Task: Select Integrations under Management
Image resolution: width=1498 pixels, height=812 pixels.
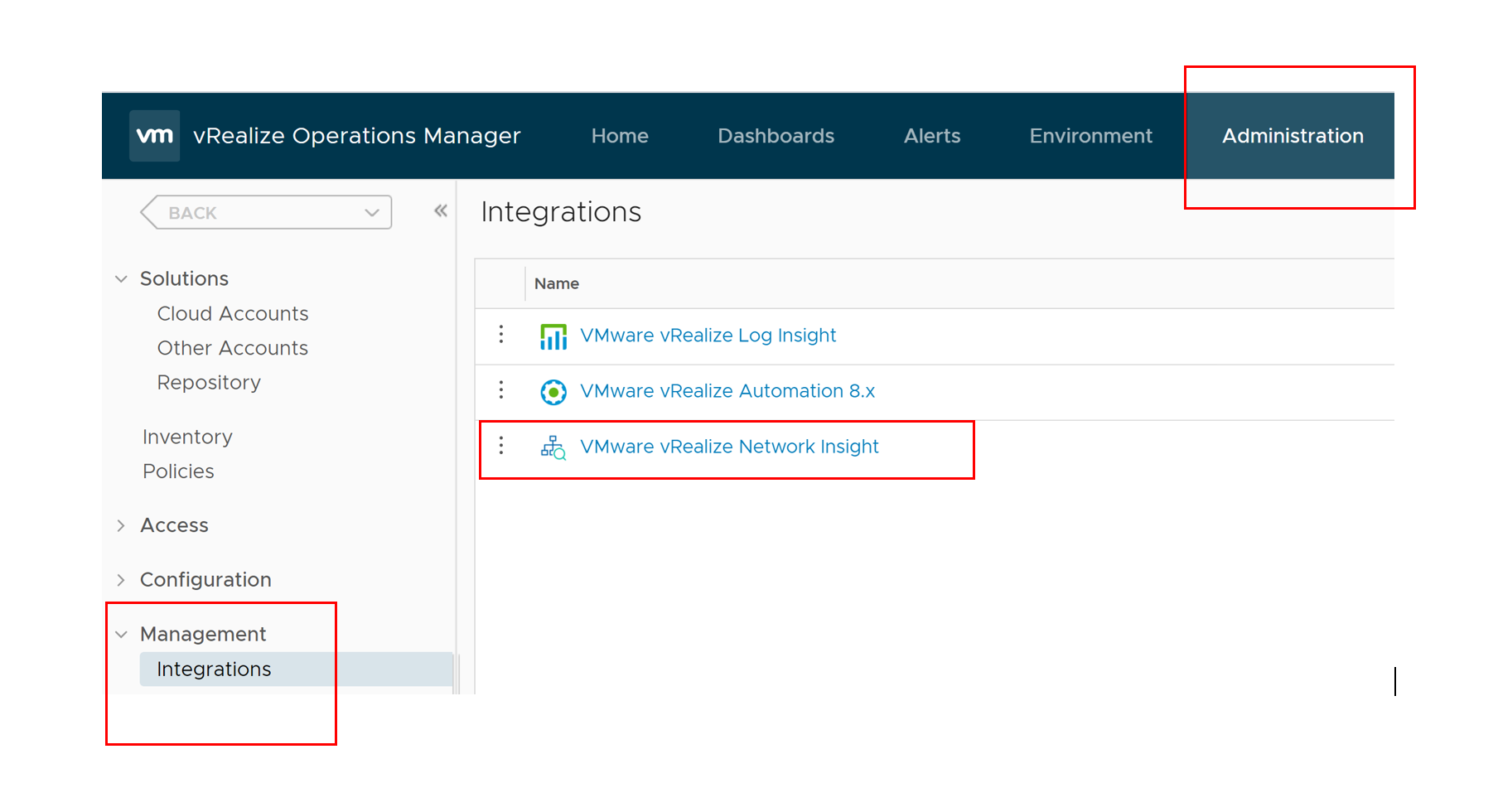Action: 297,669
